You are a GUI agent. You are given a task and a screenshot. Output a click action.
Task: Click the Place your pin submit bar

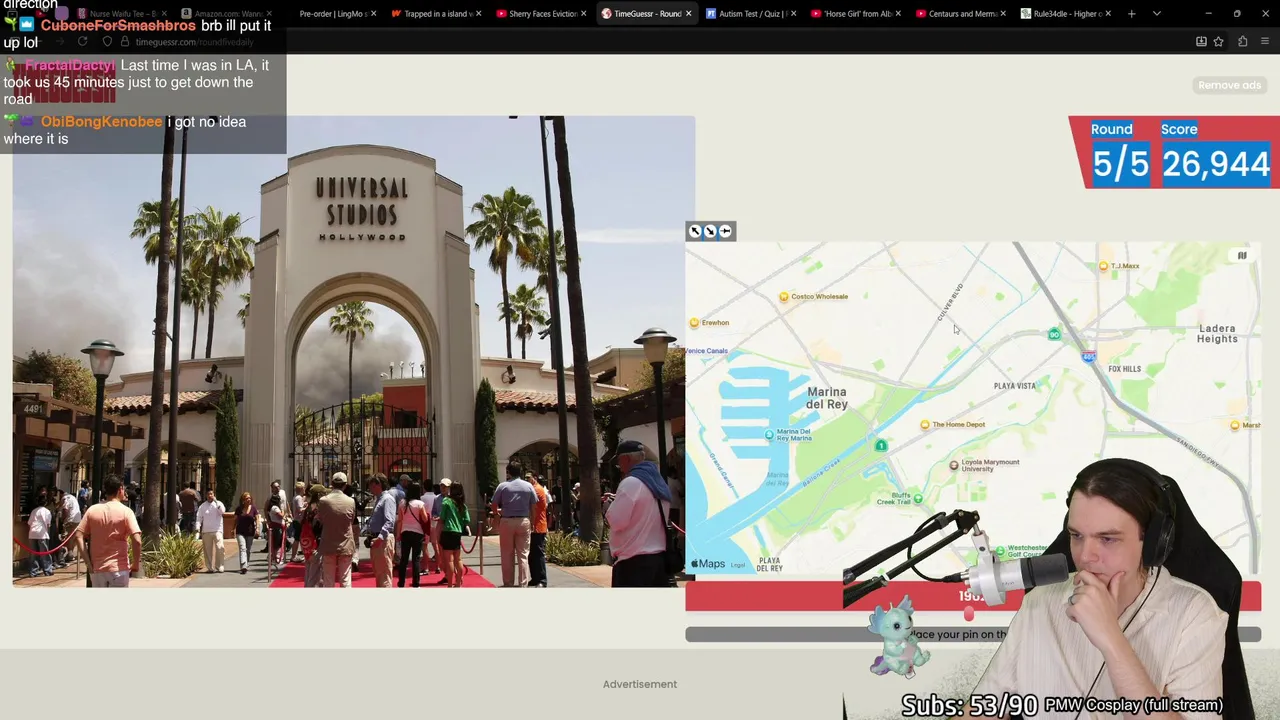tap(973, 634)
